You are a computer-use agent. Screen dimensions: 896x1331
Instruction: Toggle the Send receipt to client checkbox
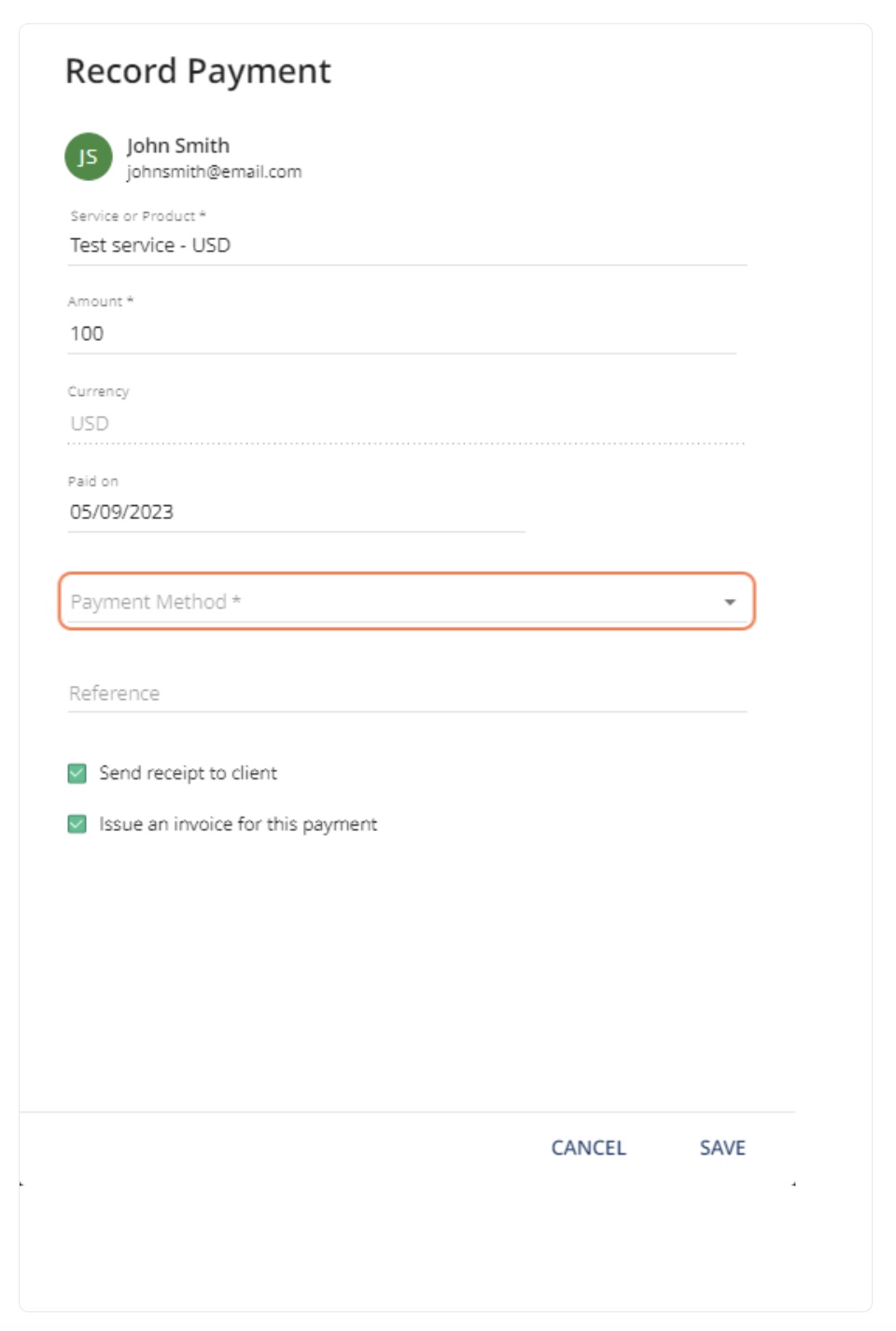77,773
